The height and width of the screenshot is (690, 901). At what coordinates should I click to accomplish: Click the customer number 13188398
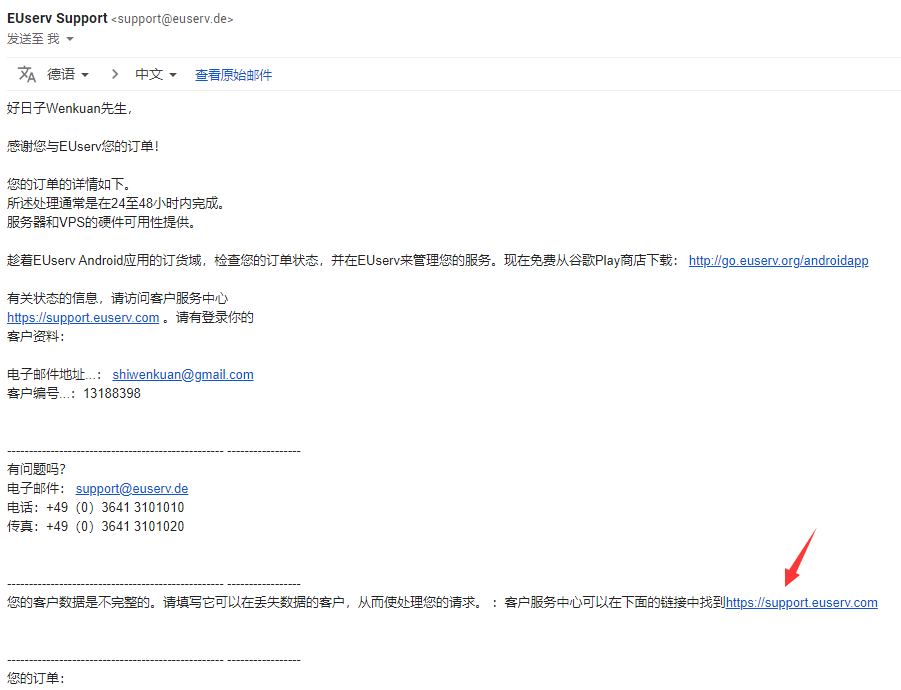pos(112,393)
